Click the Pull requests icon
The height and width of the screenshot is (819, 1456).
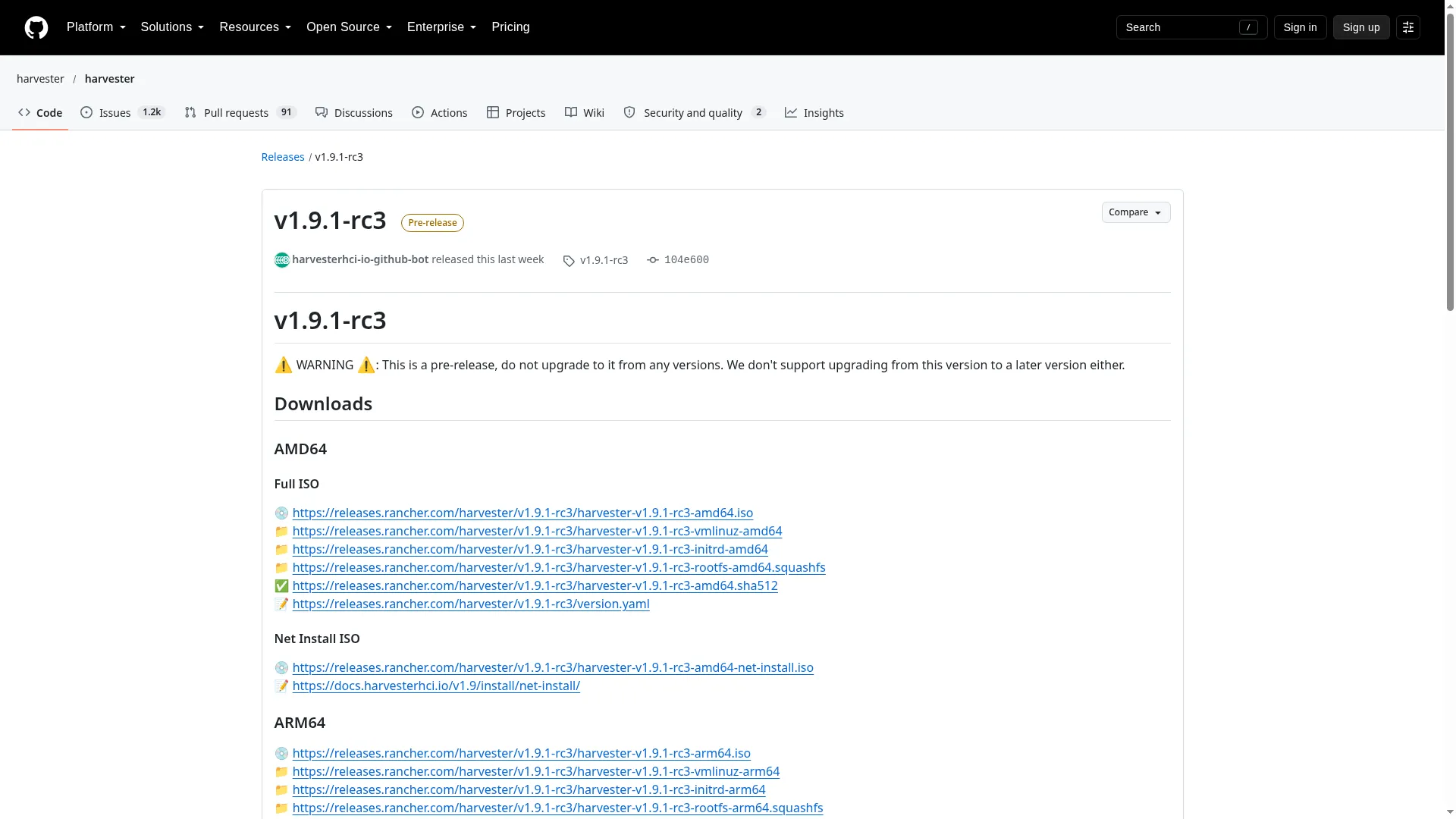(190, 112)
